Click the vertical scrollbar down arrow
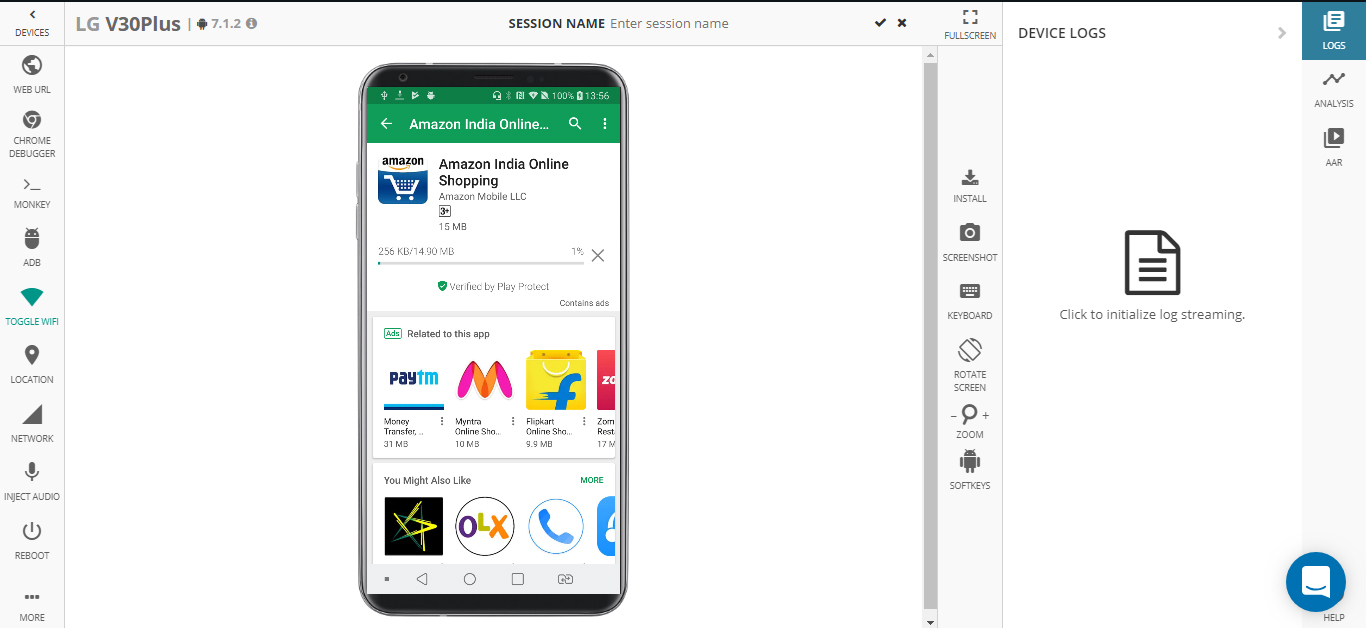The height and width of the screenshot is (628, 1366). 931,621
